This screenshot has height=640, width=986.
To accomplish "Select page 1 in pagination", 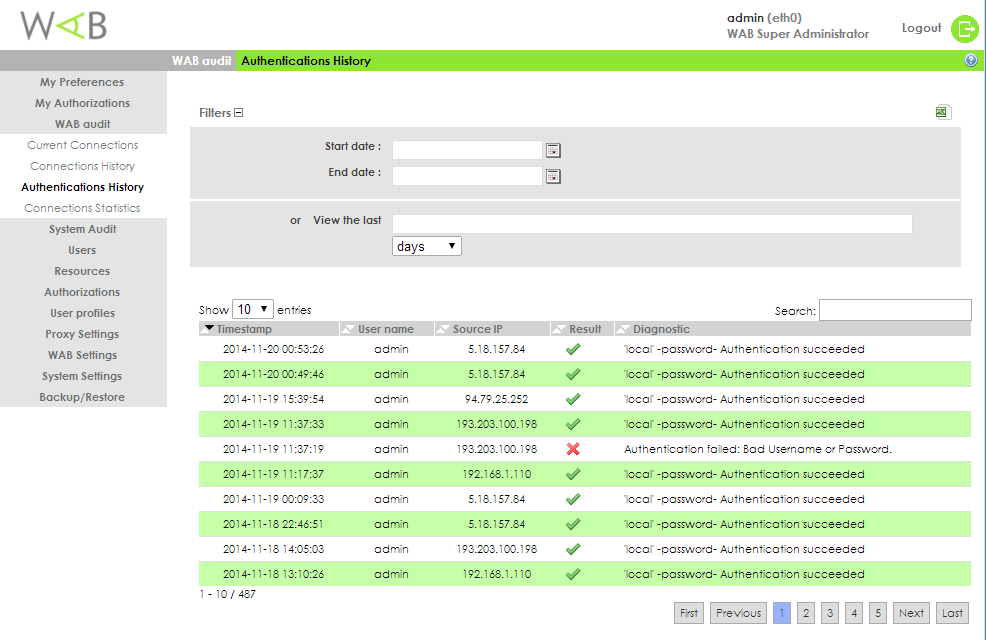I will point(782,613).
